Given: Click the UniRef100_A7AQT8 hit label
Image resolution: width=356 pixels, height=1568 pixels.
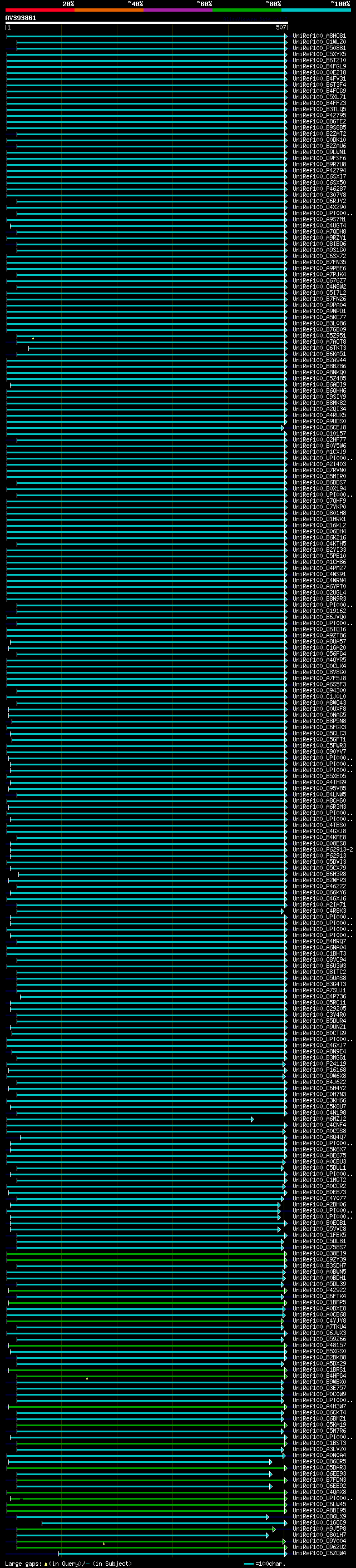Looking at the screenshot, I should [x=319, y=342].
